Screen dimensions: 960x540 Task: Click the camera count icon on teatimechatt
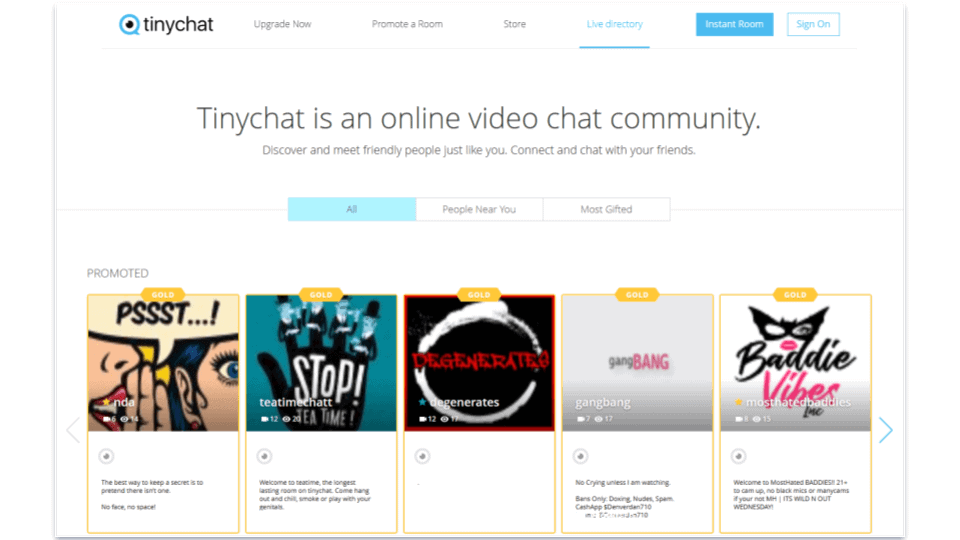264,419
